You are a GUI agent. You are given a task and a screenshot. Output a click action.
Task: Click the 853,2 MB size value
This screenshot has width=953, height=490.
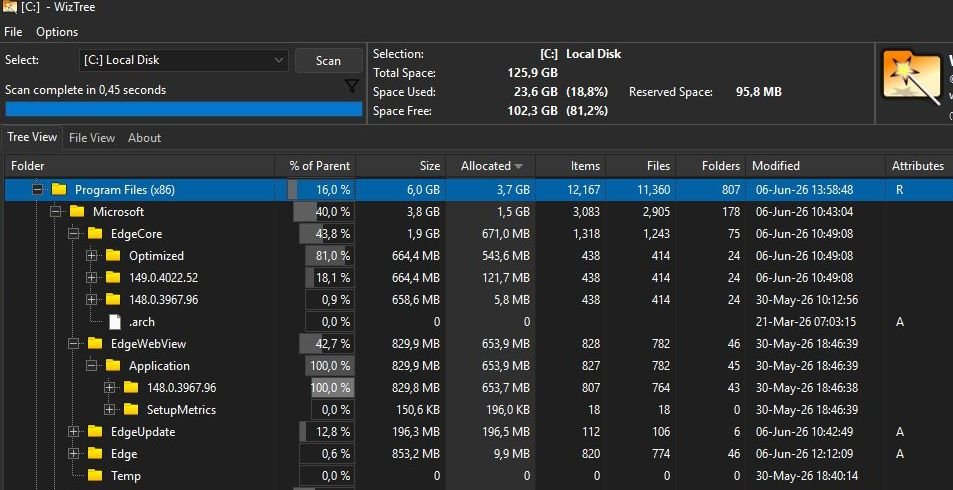tap(416, 454)
